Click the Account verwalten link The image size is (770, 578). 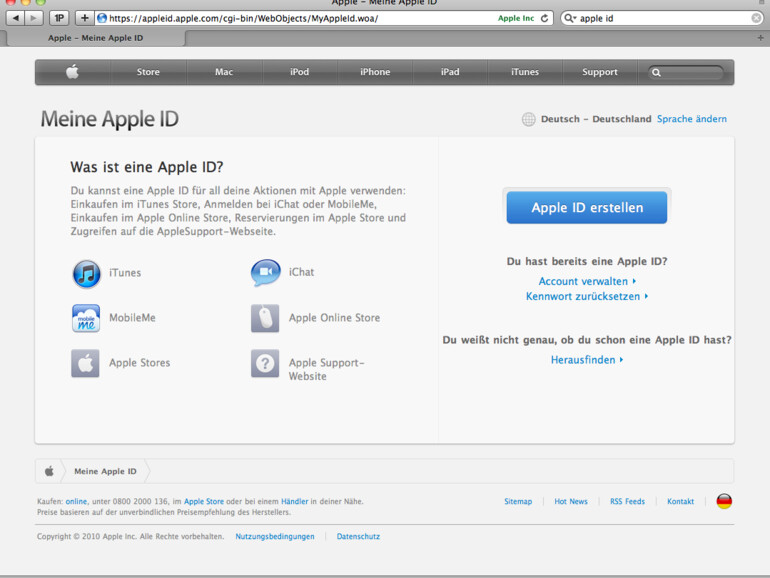tap(587, 281)
